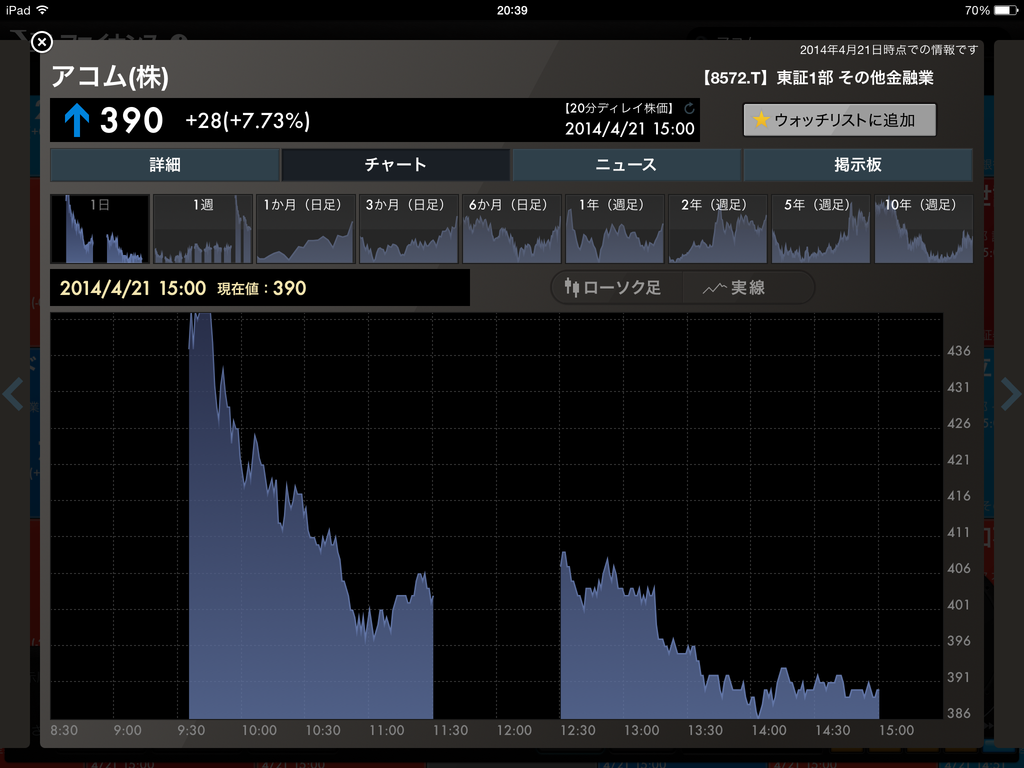Tap the 9:30 time axis label

coord(191,730)
